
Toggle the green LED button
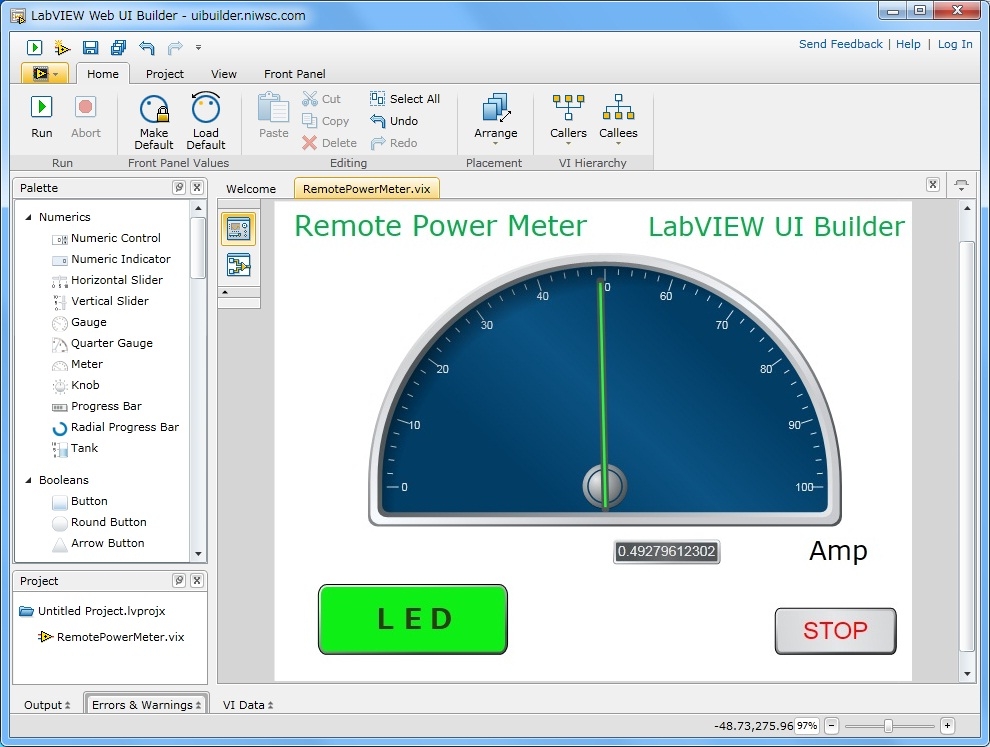click(x=413, y=619)
